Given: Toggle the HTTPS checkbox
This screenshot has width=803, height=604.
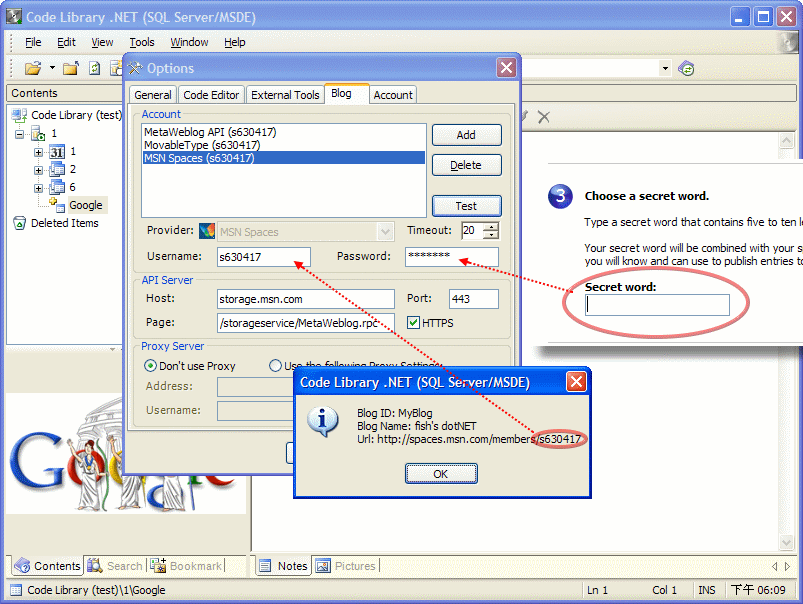Looking at the screenshot, I should coord(413,323).
